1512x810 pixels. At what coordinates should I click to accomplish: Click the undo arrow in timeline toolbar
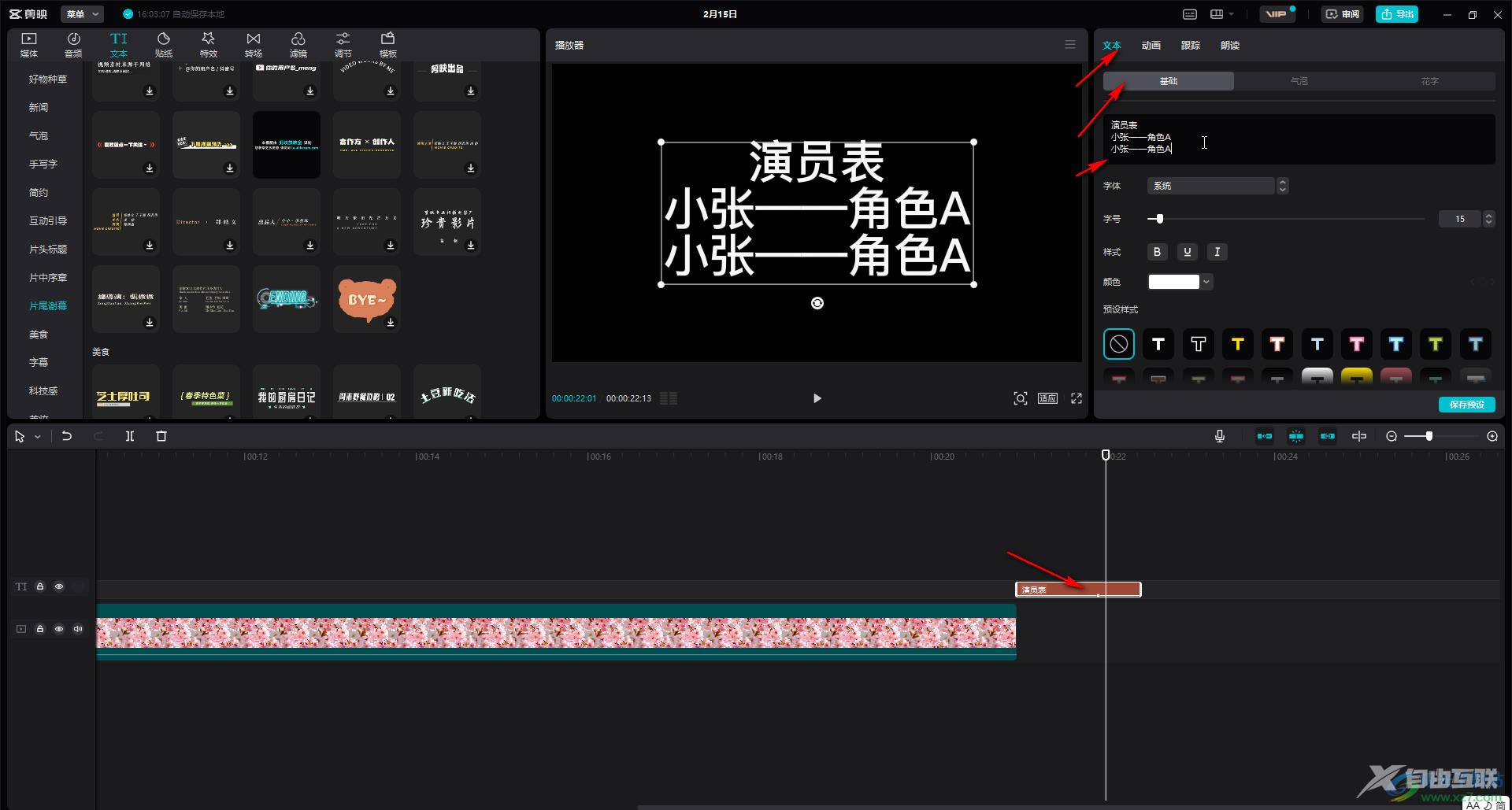(67, 436)
